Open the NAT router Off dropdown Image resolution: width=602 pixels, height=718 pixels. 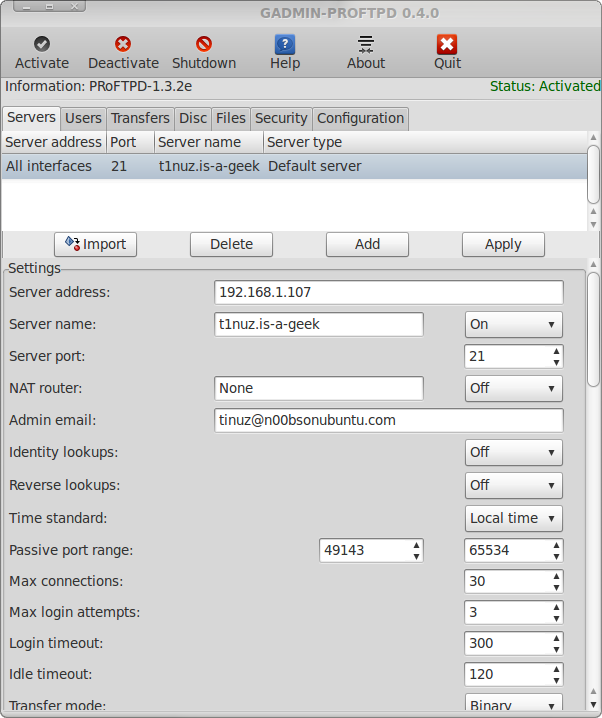[514, 388]
